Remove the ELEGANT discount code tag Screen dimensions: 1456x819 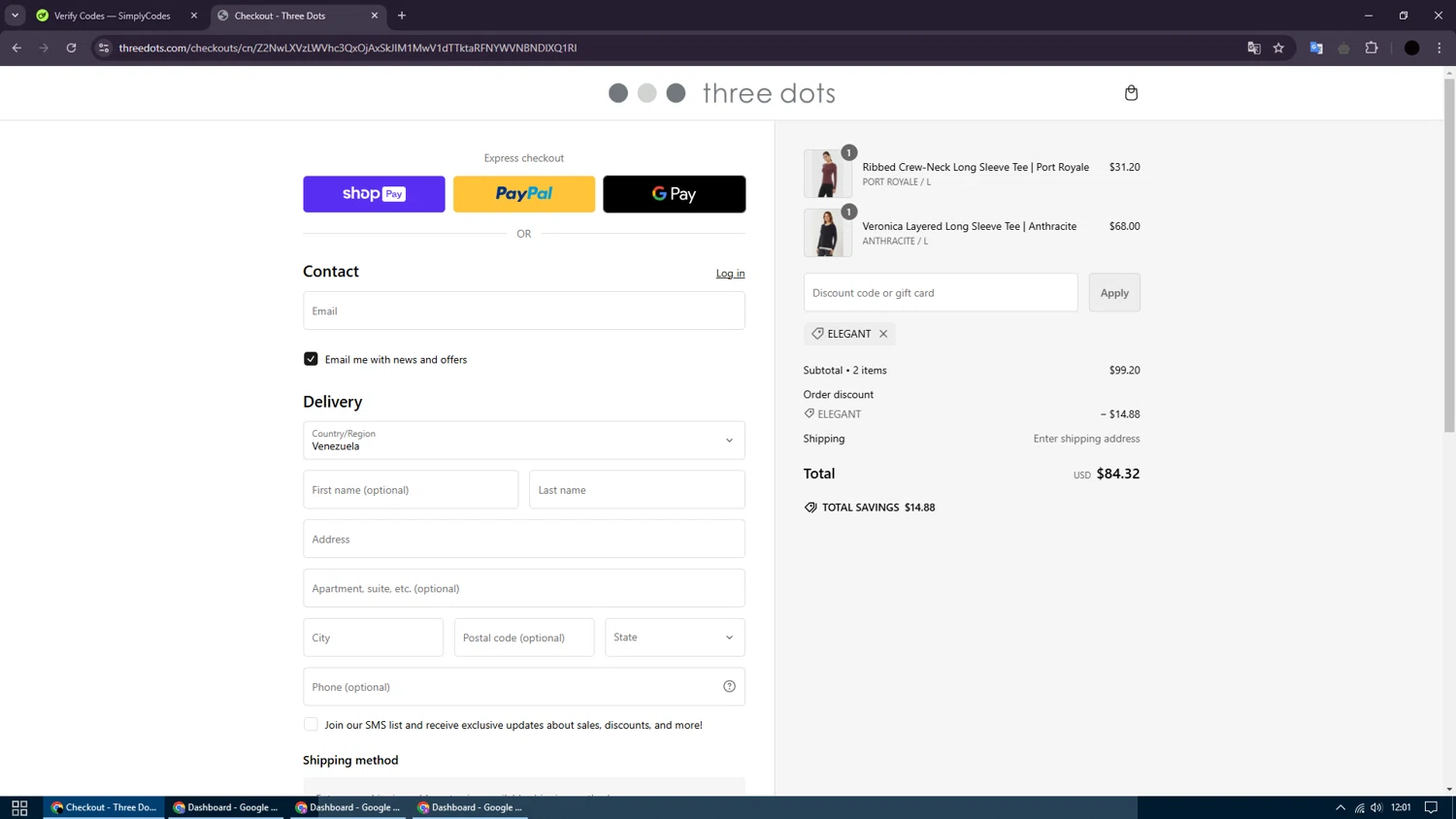point(883,334)
